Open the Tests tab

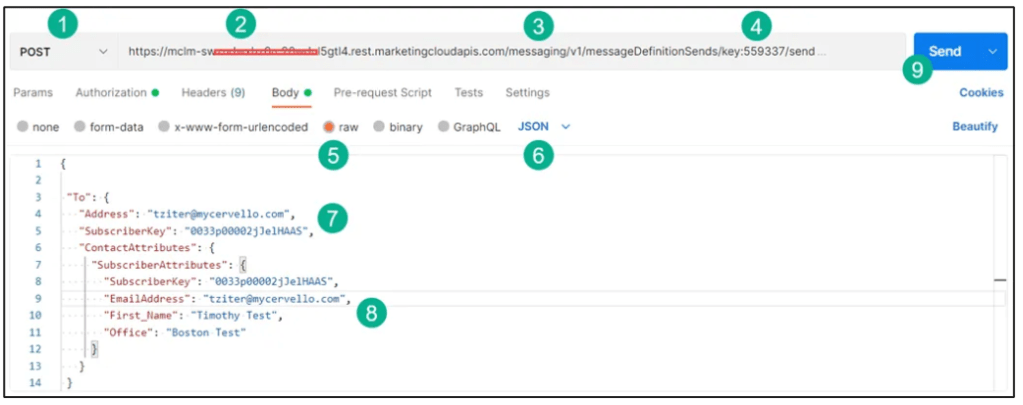pos(469,93)
